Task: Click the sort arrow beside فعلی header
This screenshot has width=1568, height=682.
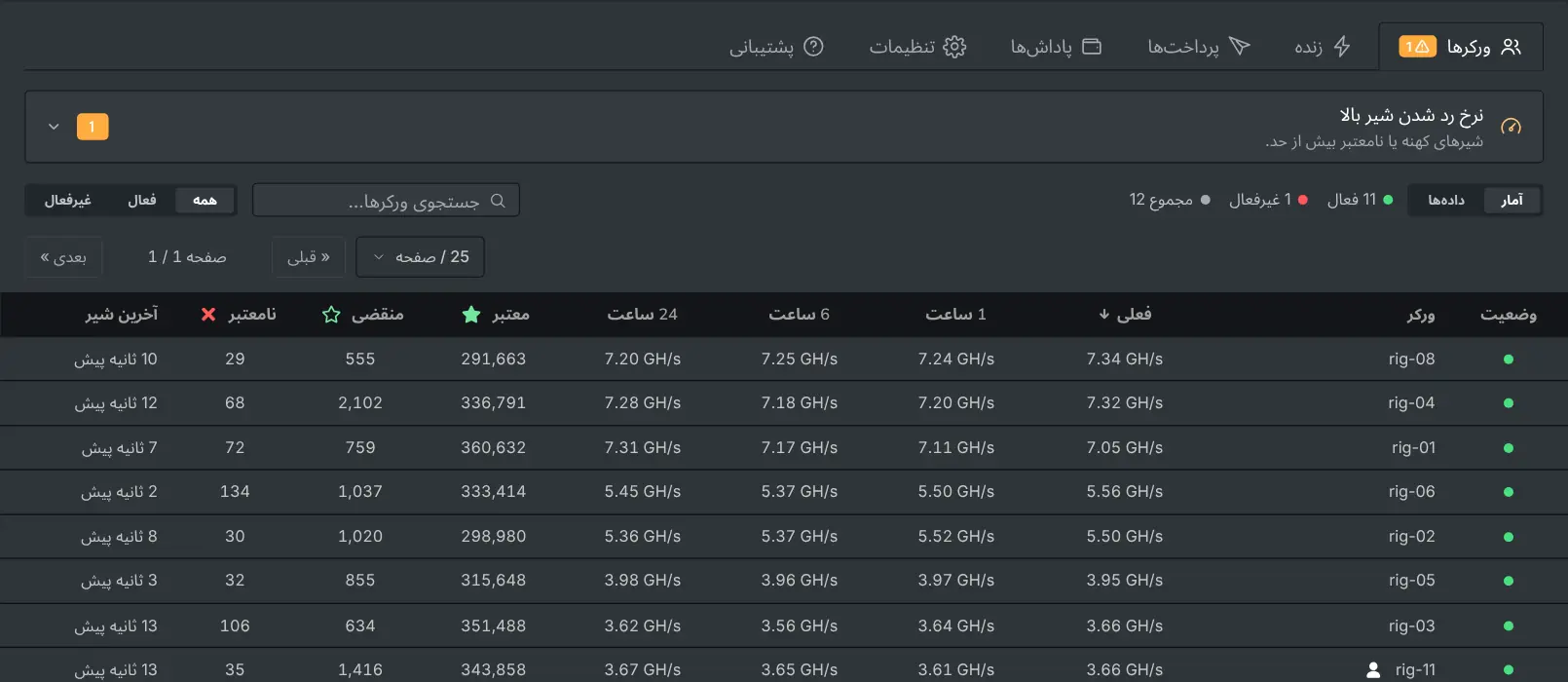Action: pyautogui.click(x=1103, y=314)
